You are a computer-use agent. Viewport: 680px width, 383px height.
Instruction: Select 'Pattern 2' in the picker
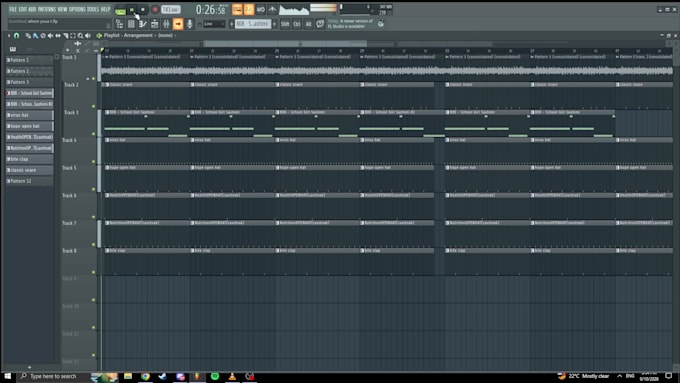(29, 71)
